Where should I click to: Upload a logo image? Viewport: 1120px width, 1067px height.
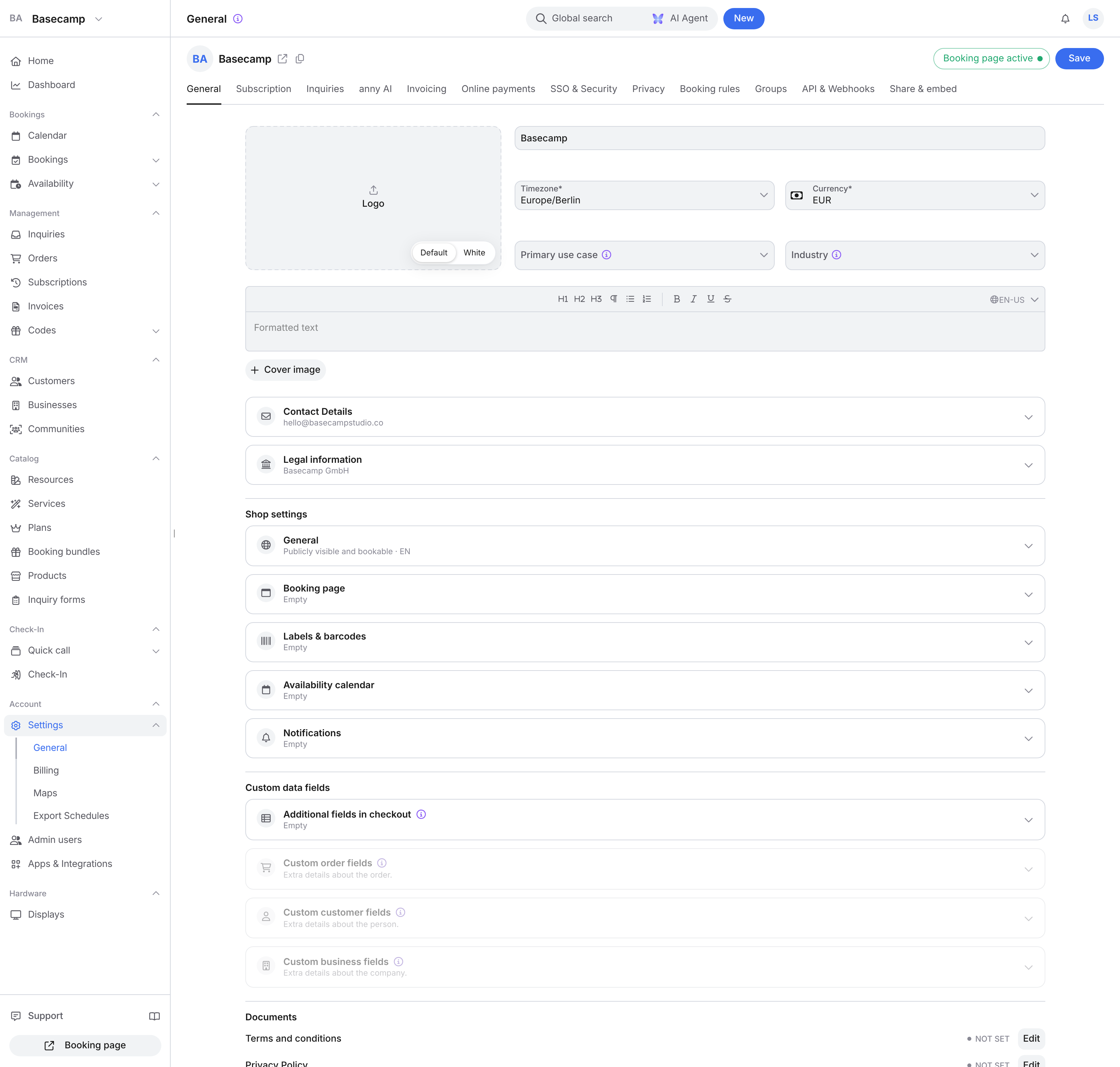tap(373, 197)
